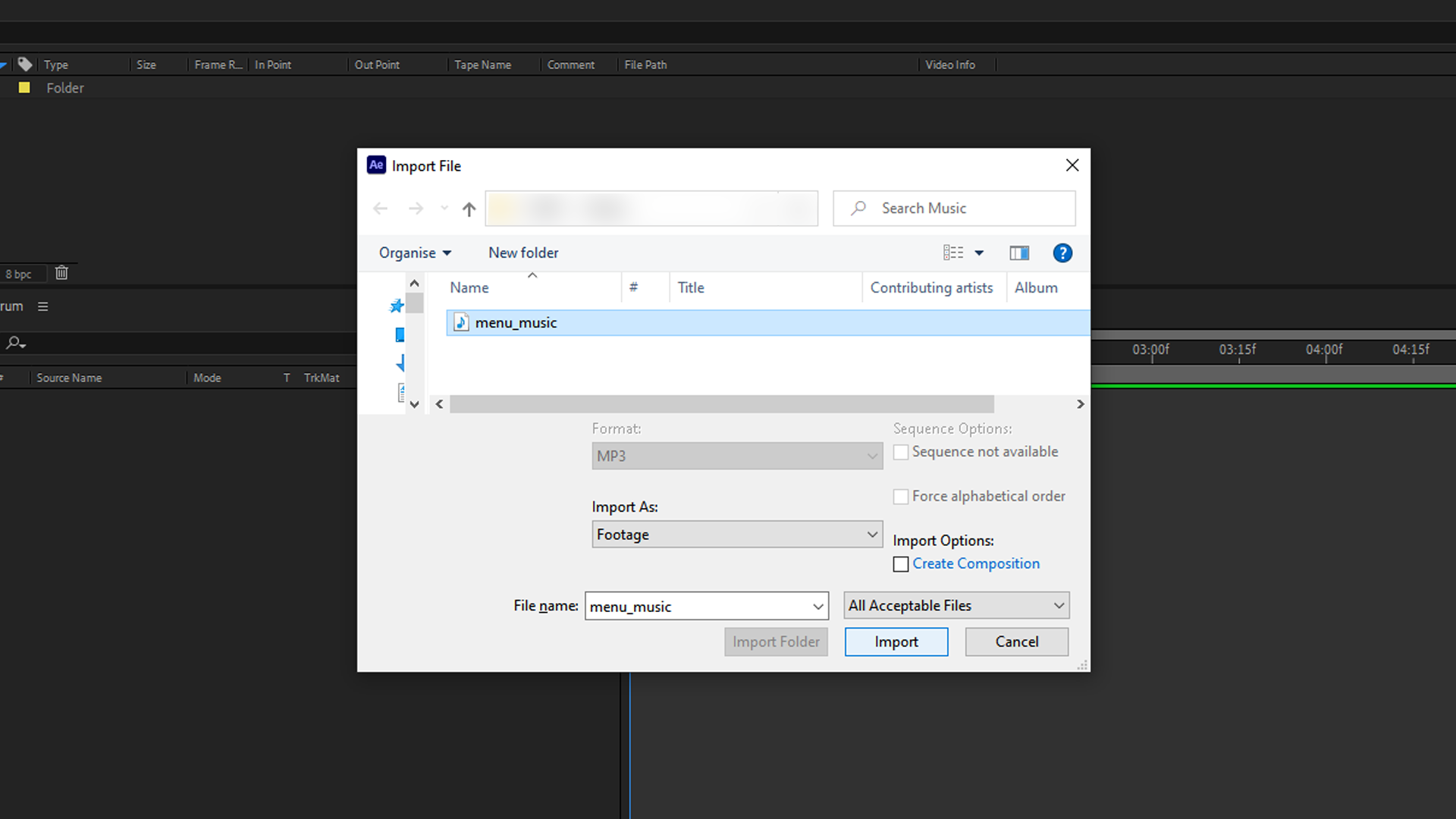Sort Project panel by Type column
Viewport: 1456px width, 819px height.
click(x=56, y=65)
